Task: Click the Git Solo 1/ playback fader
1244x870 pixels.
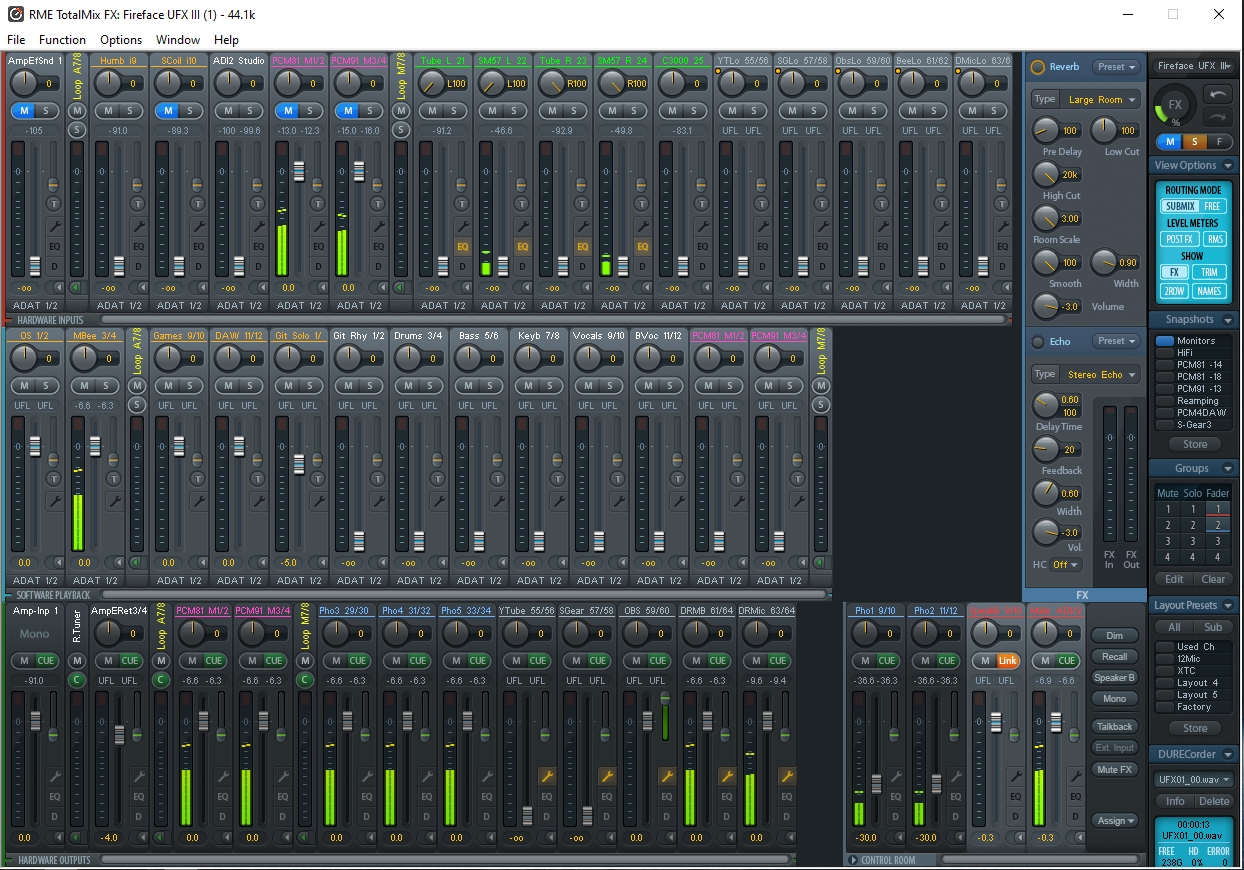Action: click(299, 464)
